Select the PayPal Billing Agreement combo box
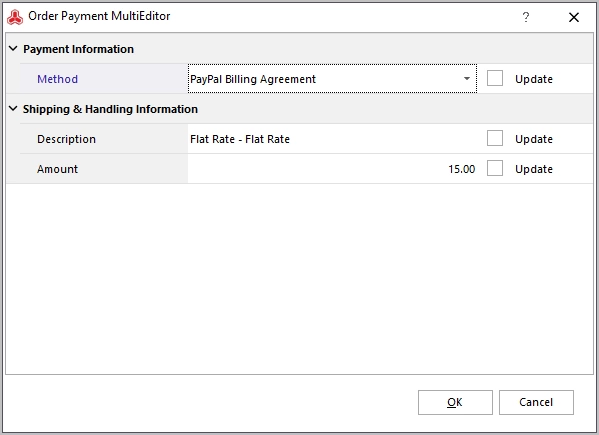599x435 pixels. (332, 79)
